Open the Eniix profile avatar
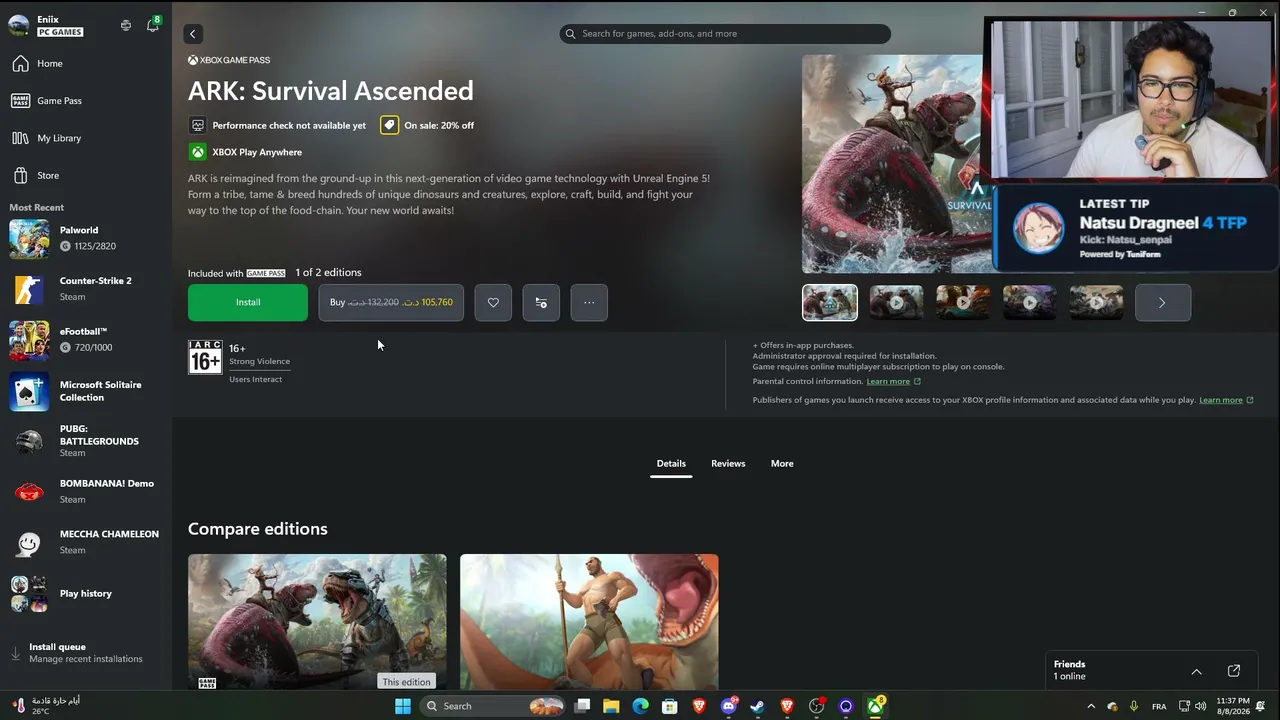Screen dimensions: 1280x720 click(19, 25)
